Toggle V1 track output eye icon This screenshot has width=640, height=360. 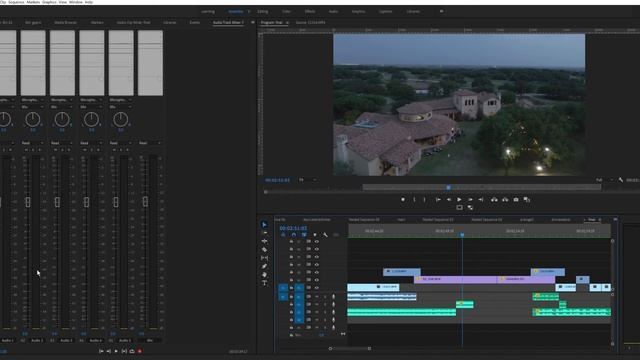(317, 288)
